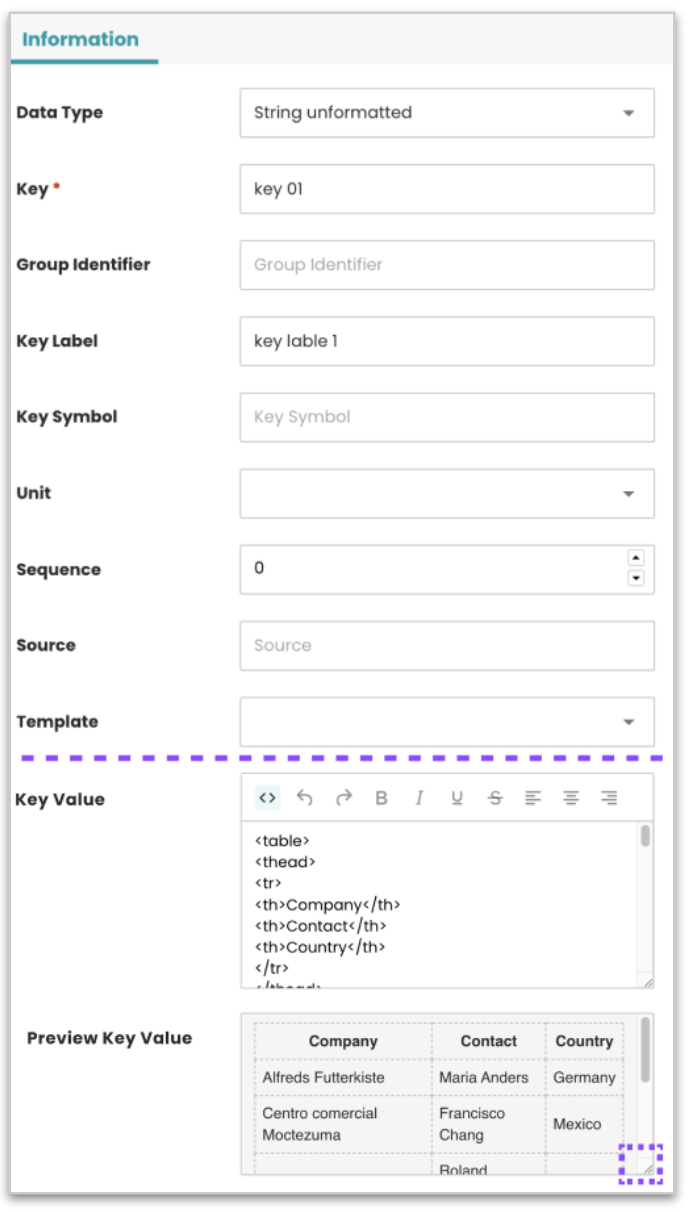Expand the Unit dropdown
The height and width of the screenshot is (1212, 690).
(447, 493)
